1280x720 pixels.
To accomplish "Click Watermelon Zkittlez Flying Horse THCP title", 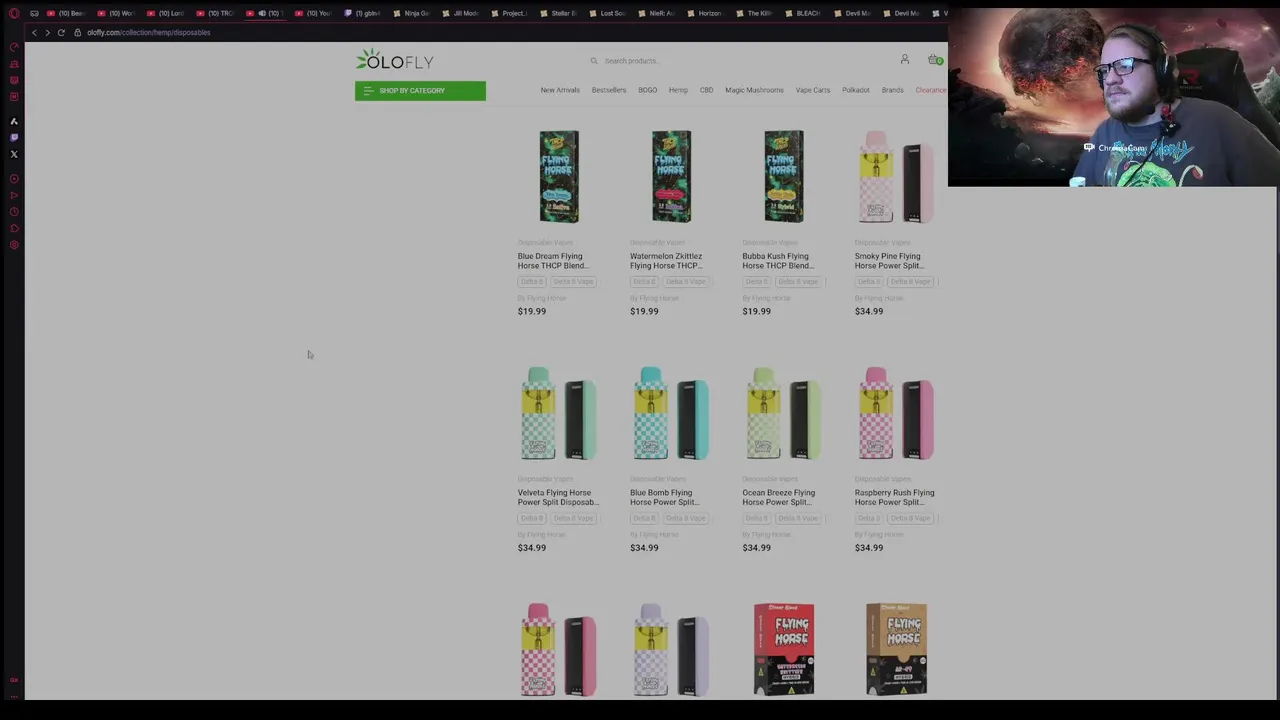I will click(x=666, y=261).
